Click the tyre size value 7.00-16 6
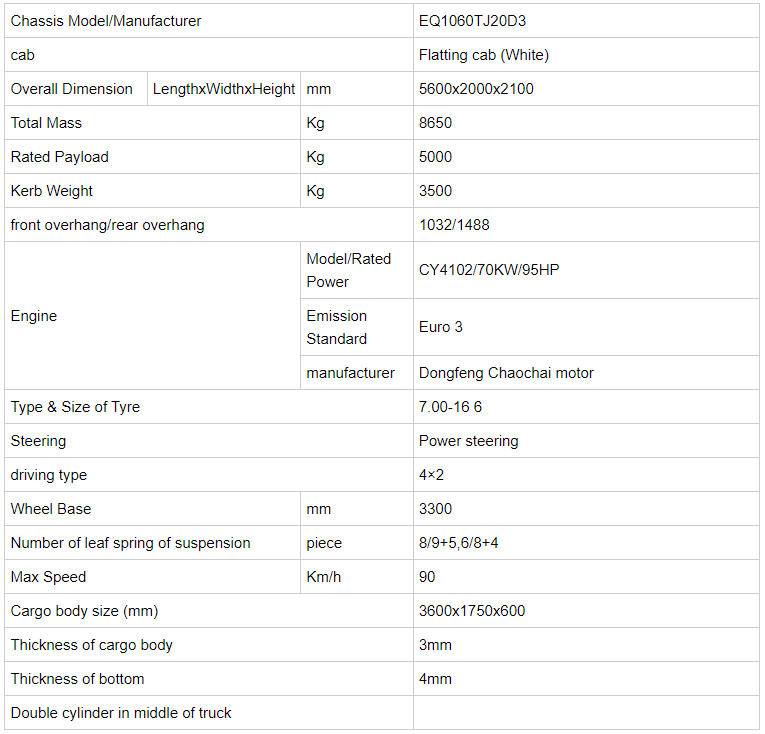This screenshot has height=734, width=765. 451,407
